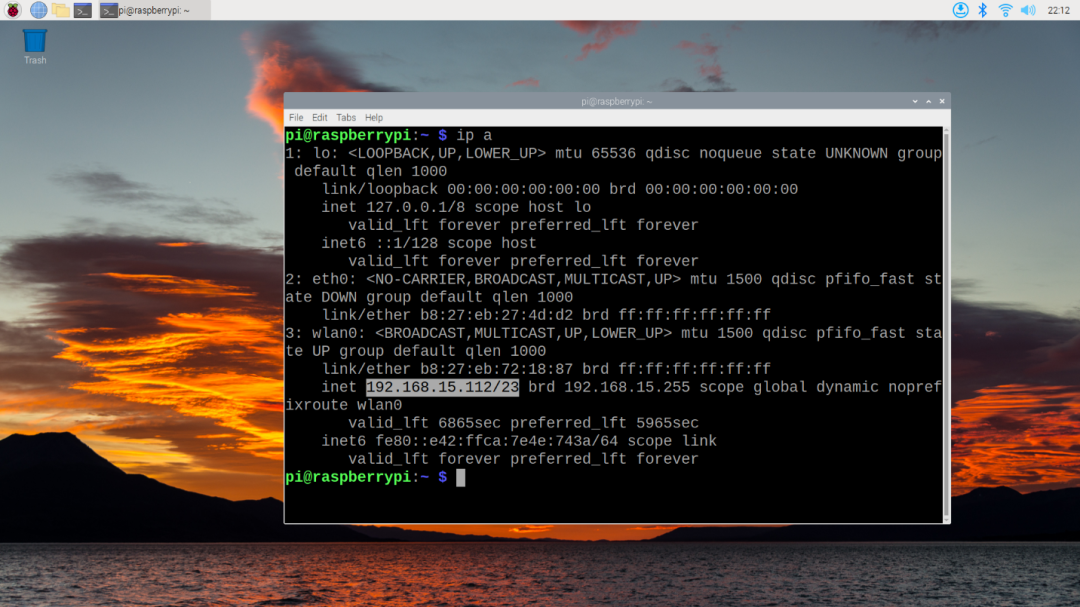Launch a new terminal from the panel launcher
Screen dimensions: 1080x607
(x=83, y=10)
